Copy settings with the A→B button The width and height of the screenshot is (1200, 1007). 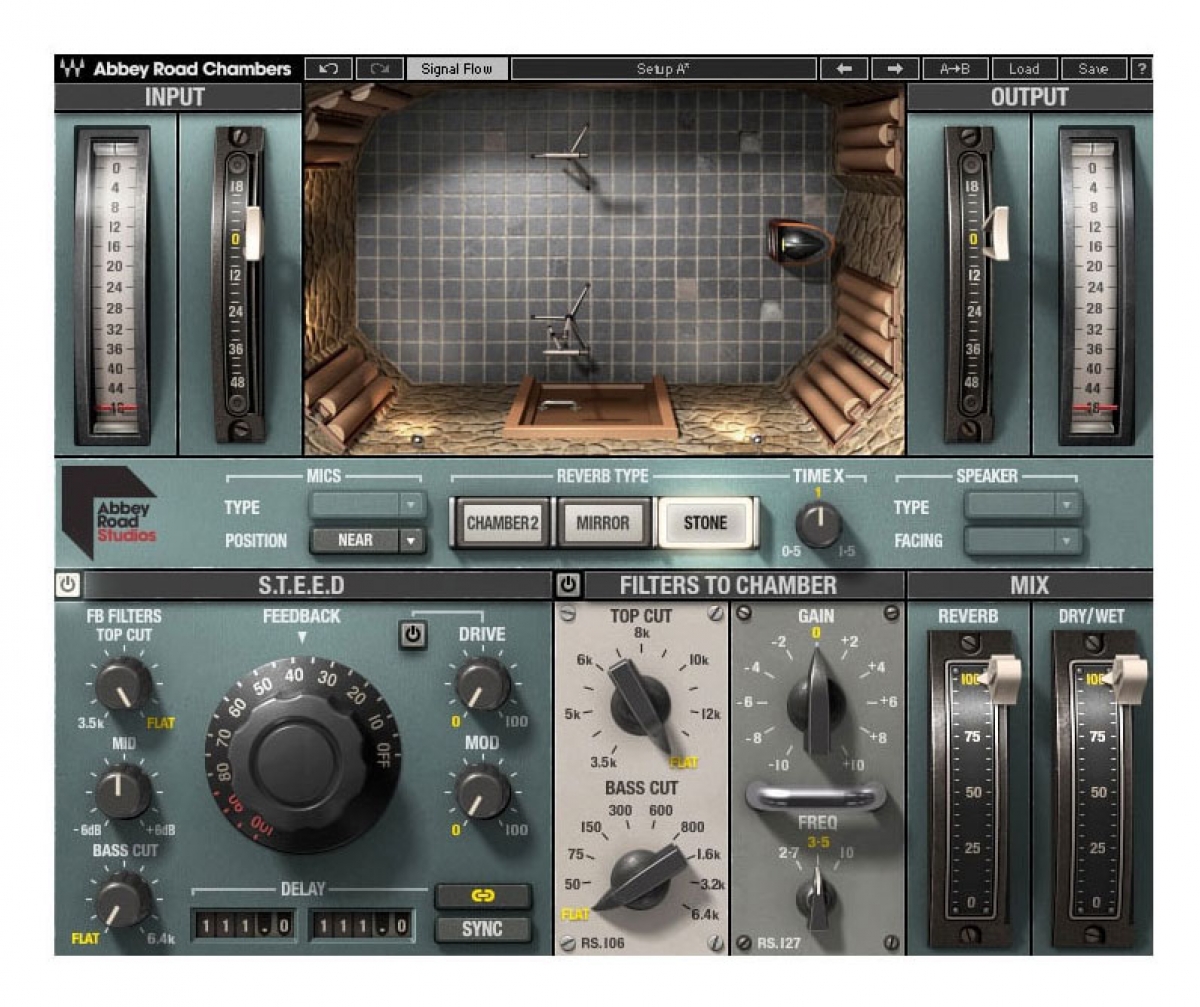click(x=955, y=69)
